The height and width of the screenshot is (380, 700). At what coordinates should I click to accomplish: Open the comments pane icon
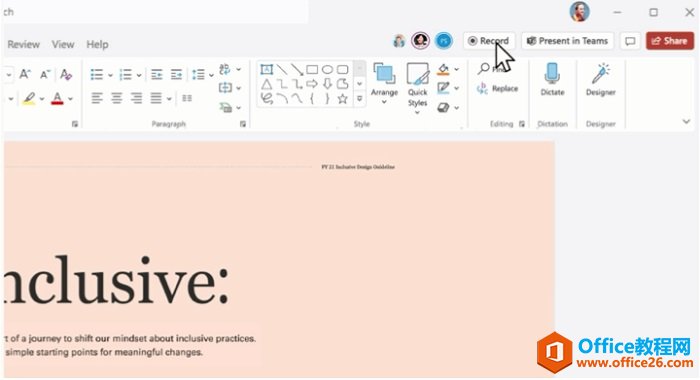[630, 41]
